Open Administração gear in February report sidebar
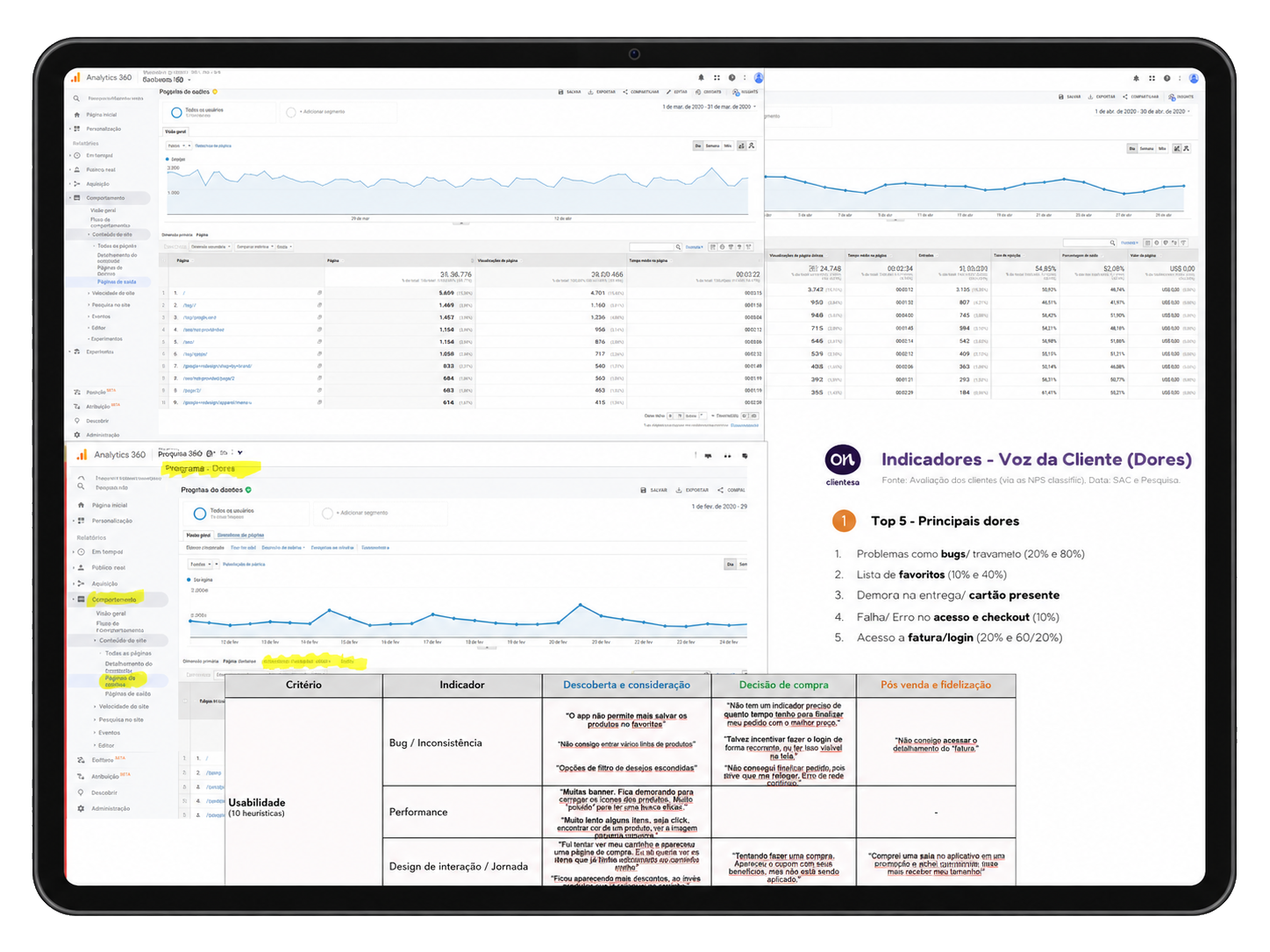The height and width of the screenshot is (952, 1270). (81, 808)
